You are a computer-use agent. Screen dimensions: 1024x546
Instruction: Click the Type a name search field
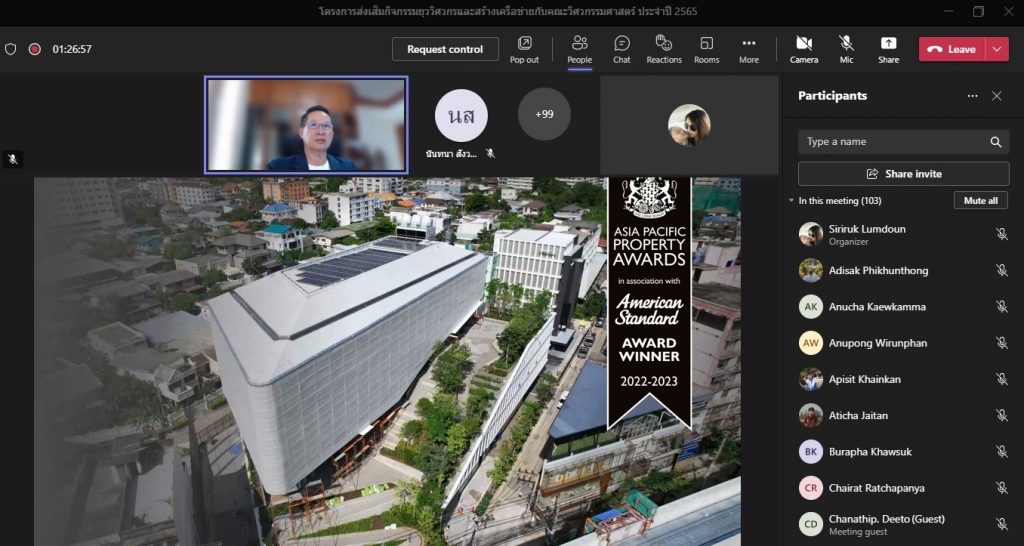(895, 142)
